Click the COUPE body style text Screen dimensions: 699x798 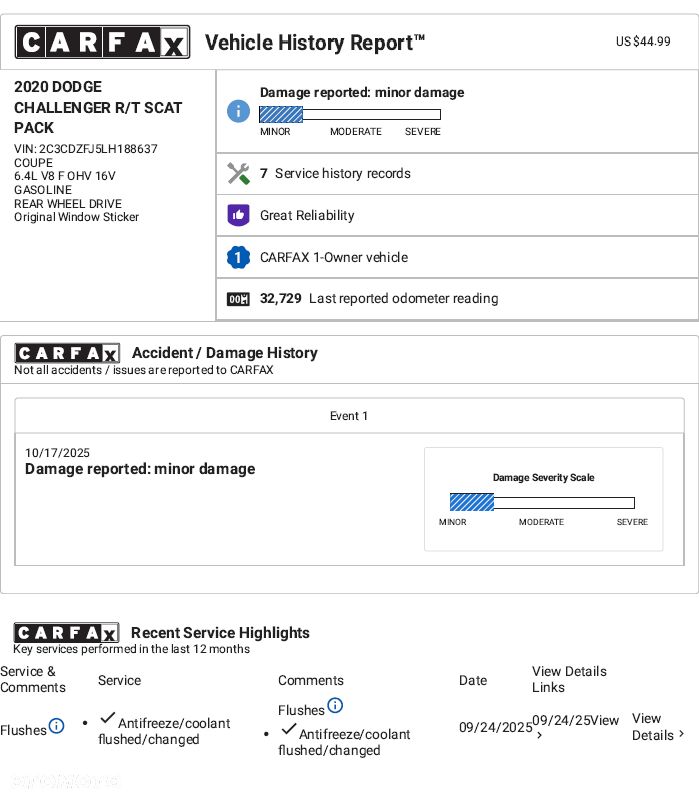pos(34,163)
